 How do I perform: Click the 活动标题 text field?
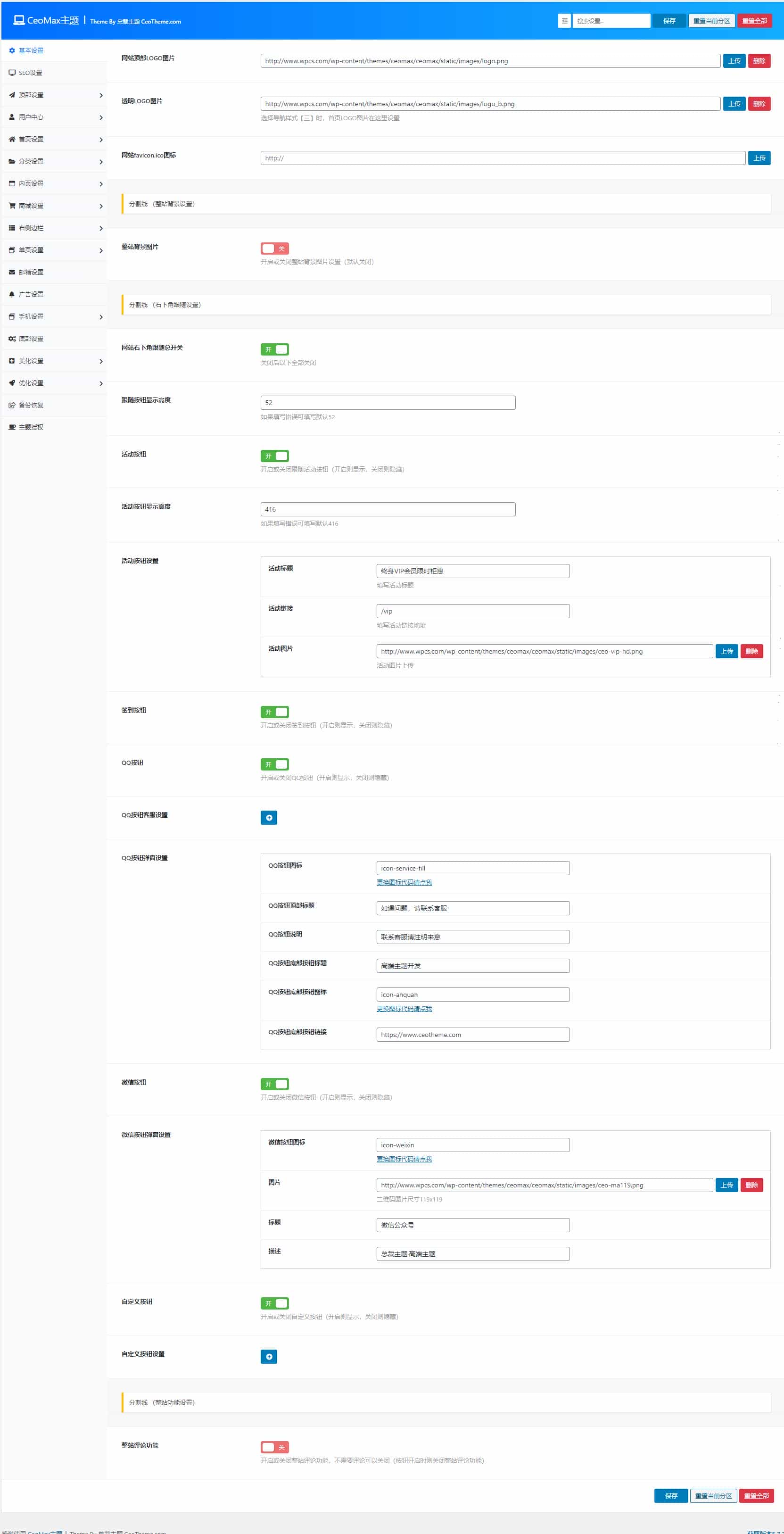click(473, 571)
